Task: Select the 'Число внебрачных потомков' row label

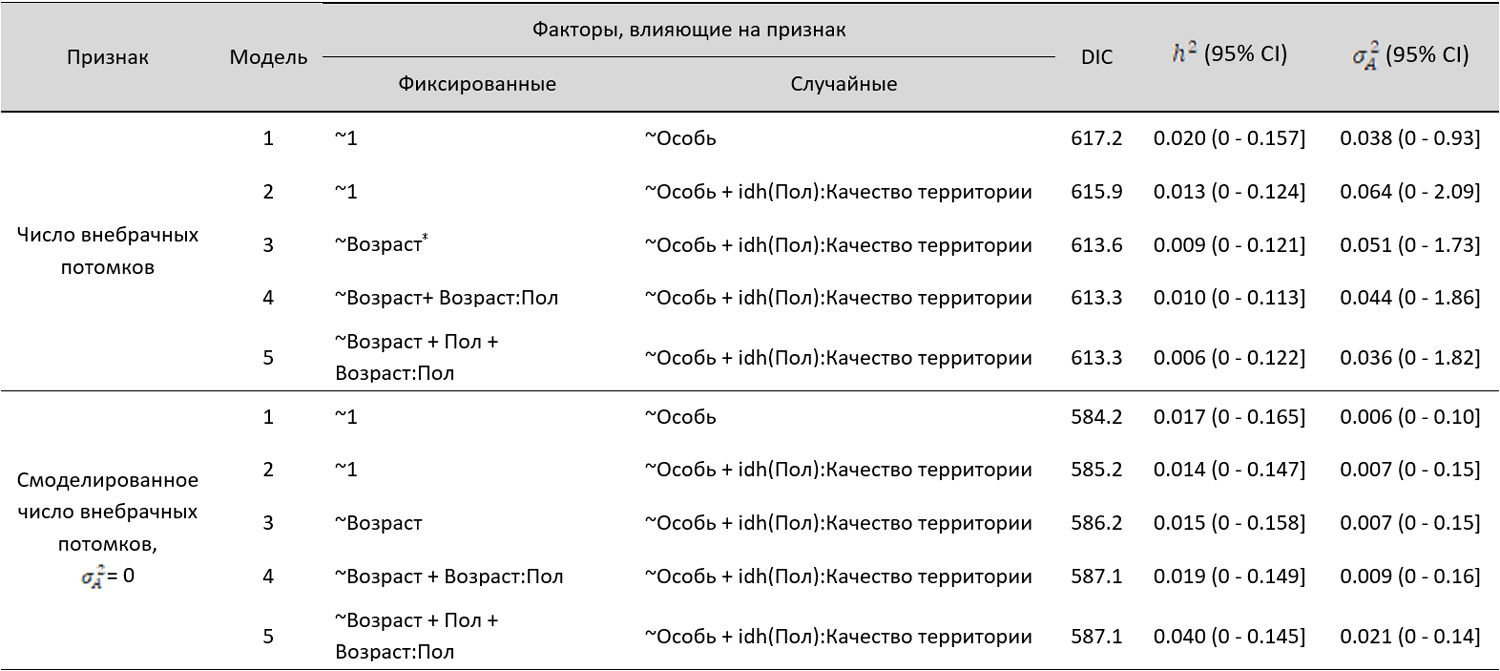Action: [x=108, y=250]
